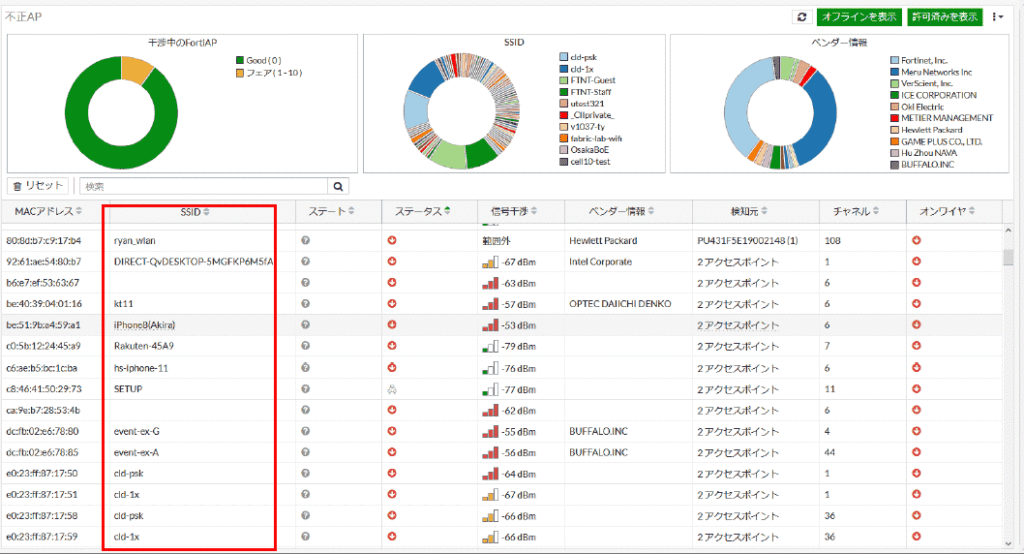Click Fortinet, Inc. legend entry in vendor chart
Screen dimensions: 1024x554
[919, 60]
